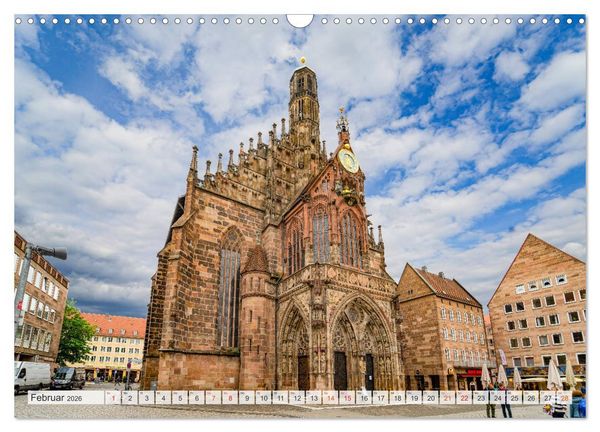Select day 6 in the calendar strip
Viewport: 600px width, 432px height.
coord(196,398)
